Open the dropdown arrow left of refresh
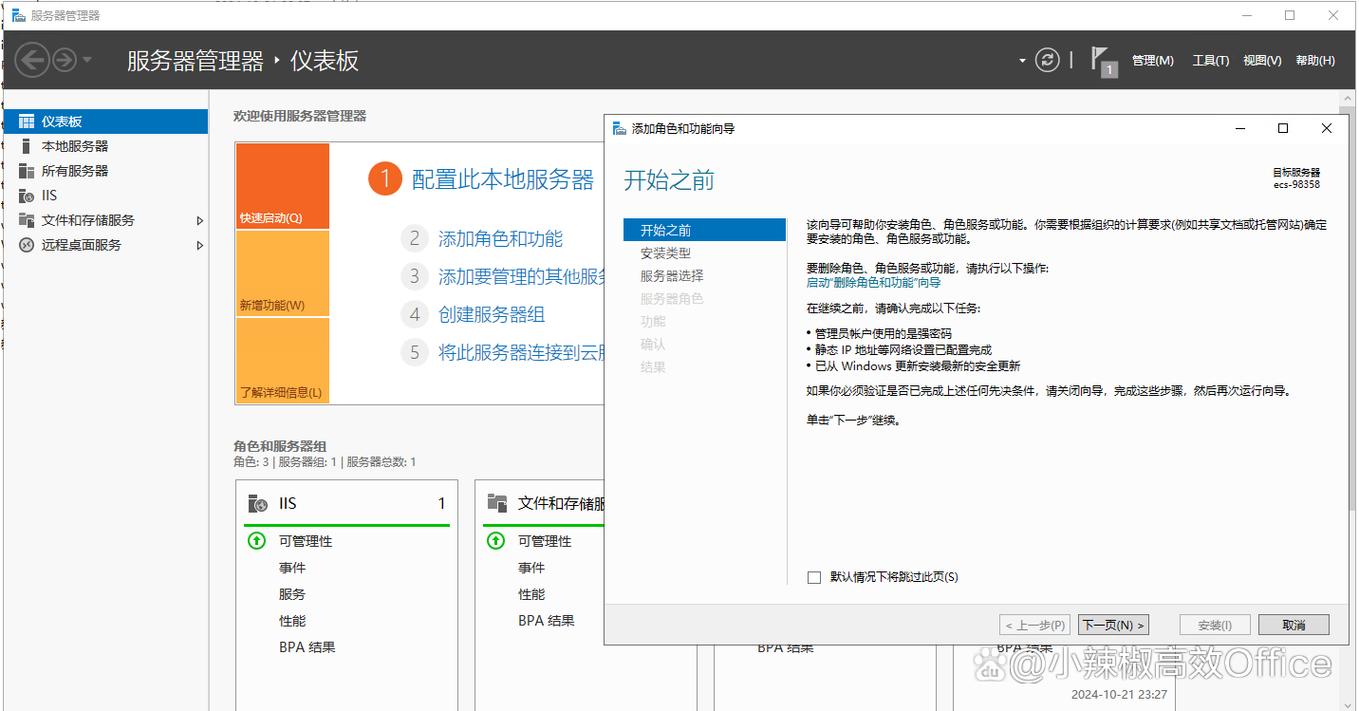The image size is (1359, 711). point(1022,60)
